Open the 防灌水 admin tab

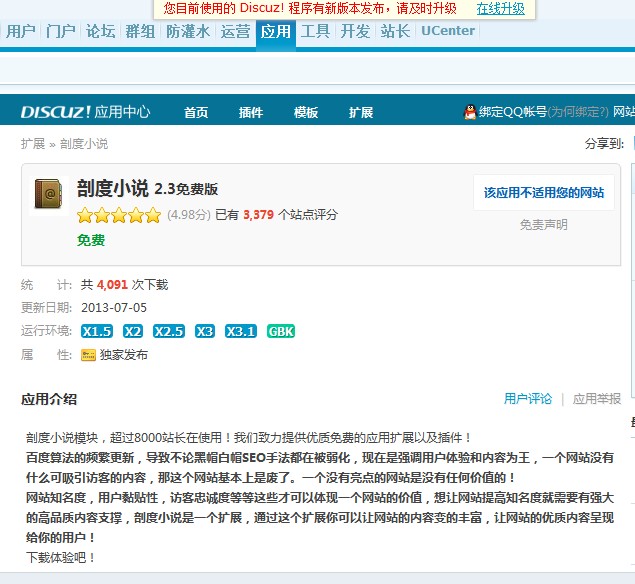(x=188, y=31)
